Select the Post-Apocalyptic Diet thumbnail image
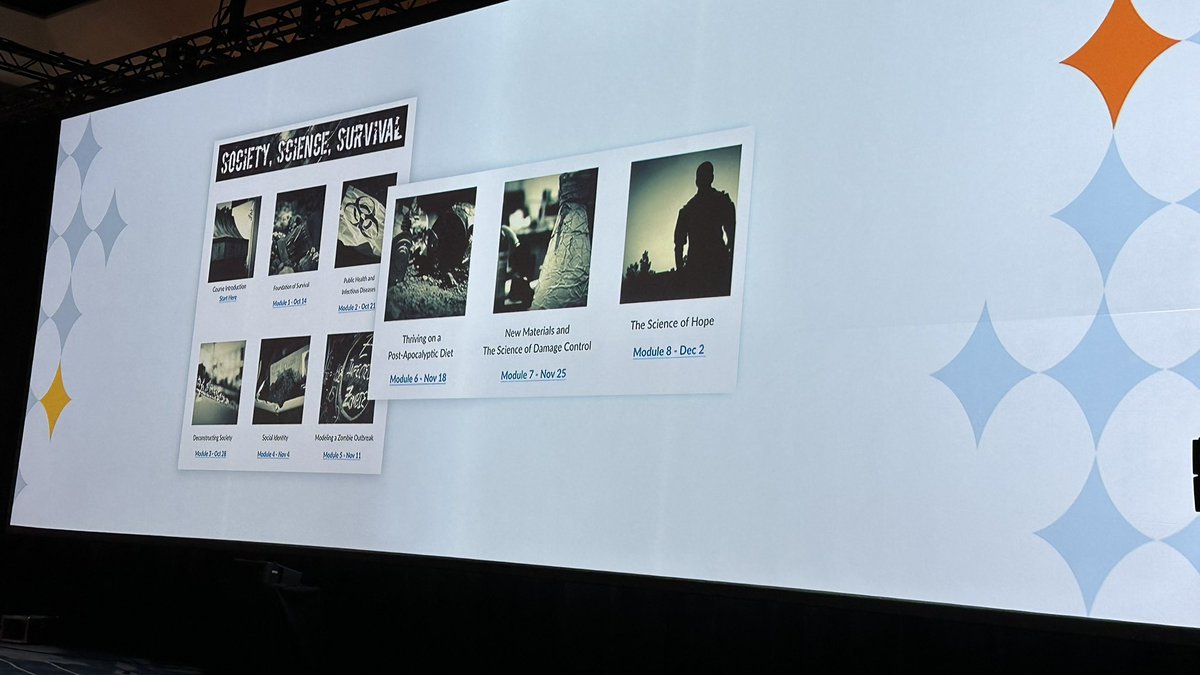This screenshot has width=1200, height=675. pyautogui.click(x=430, y=253)
